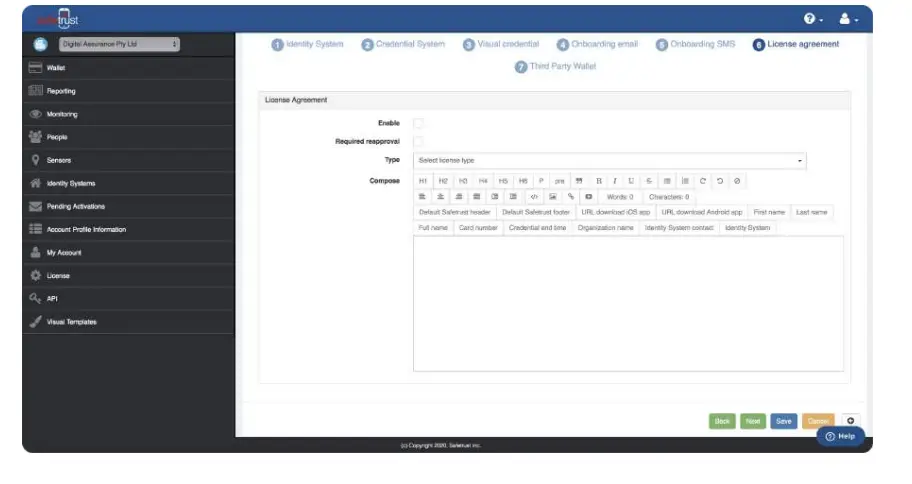Click the Monitoring eye icon in sidebar

click(35, 114)
